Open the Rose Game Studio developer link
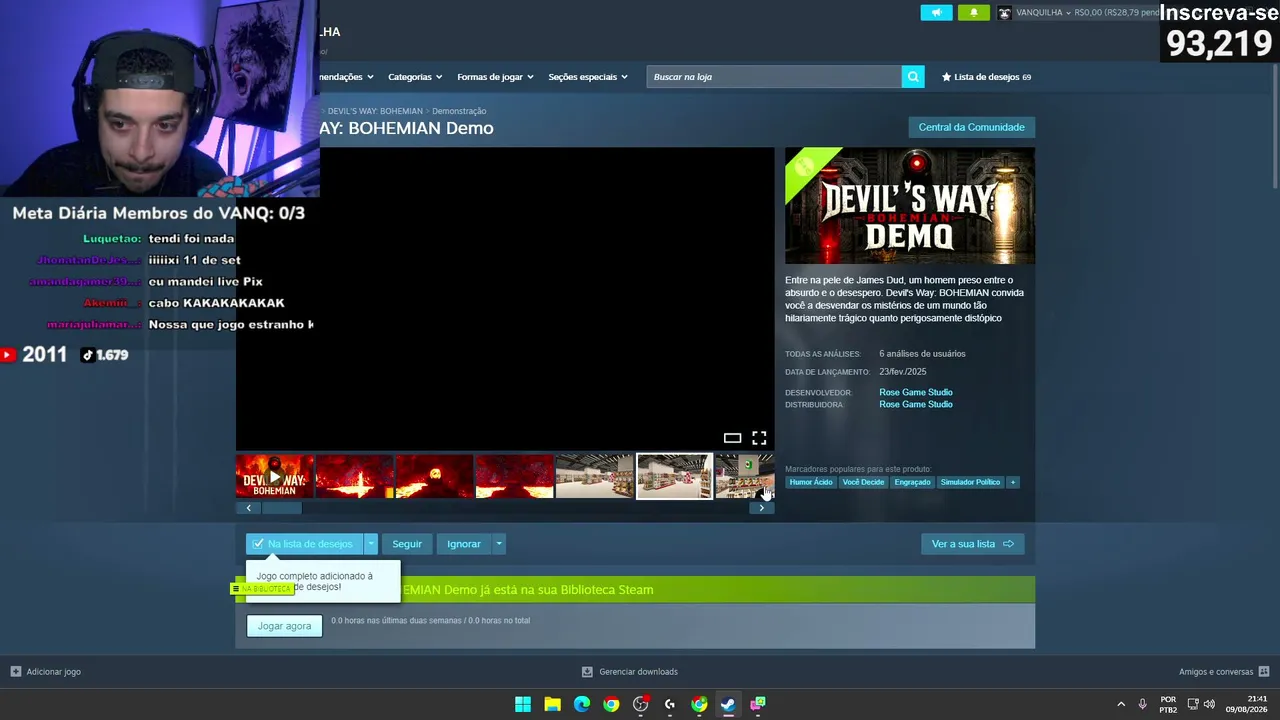 point(916,392)
